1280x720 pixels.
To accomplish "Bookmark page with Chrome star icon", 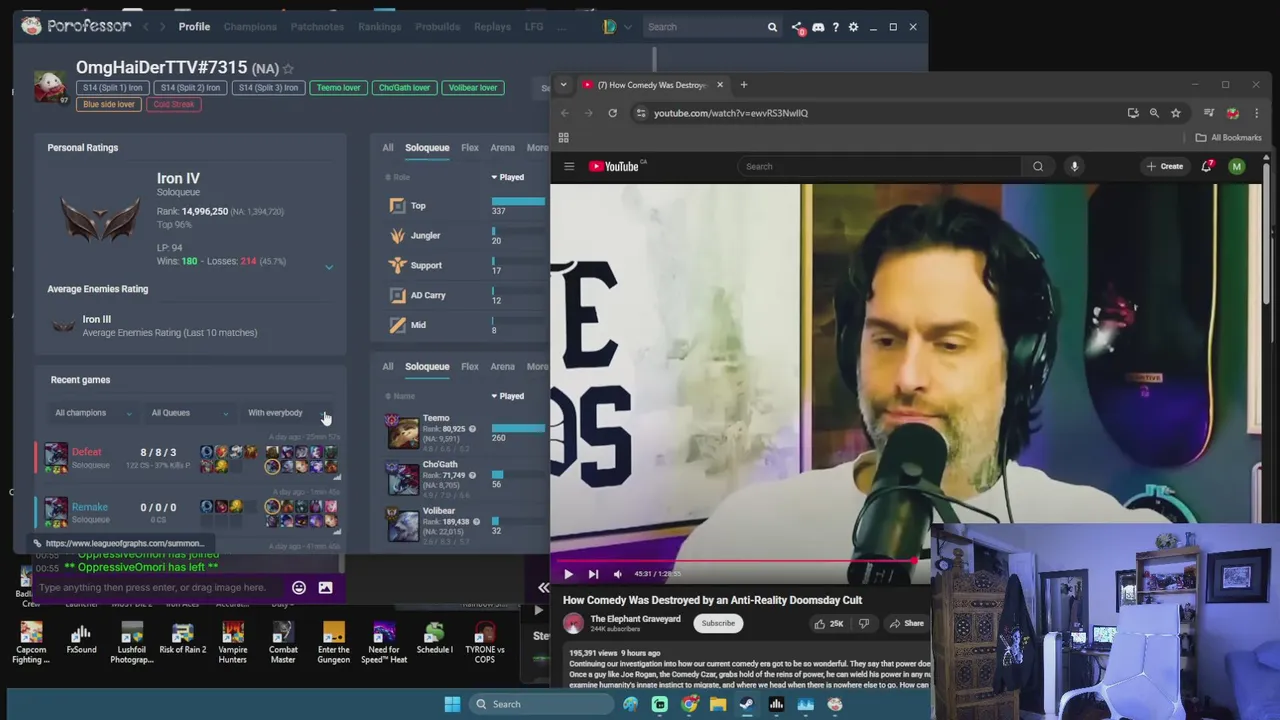I will (1176, 113).
